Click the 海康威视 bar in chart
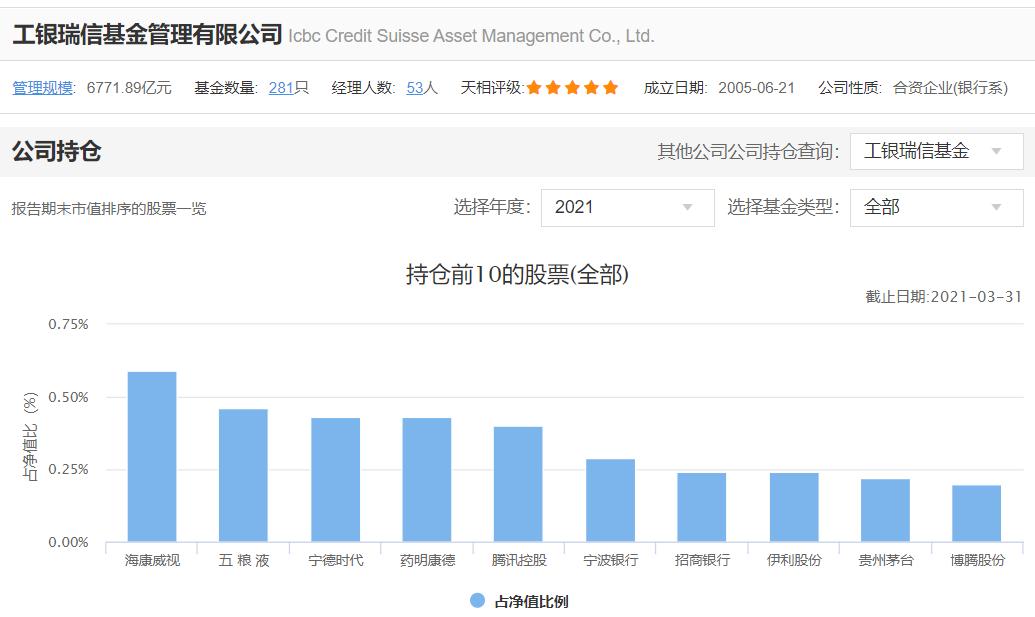The image size is (1035, 617). tap(152, 457)
